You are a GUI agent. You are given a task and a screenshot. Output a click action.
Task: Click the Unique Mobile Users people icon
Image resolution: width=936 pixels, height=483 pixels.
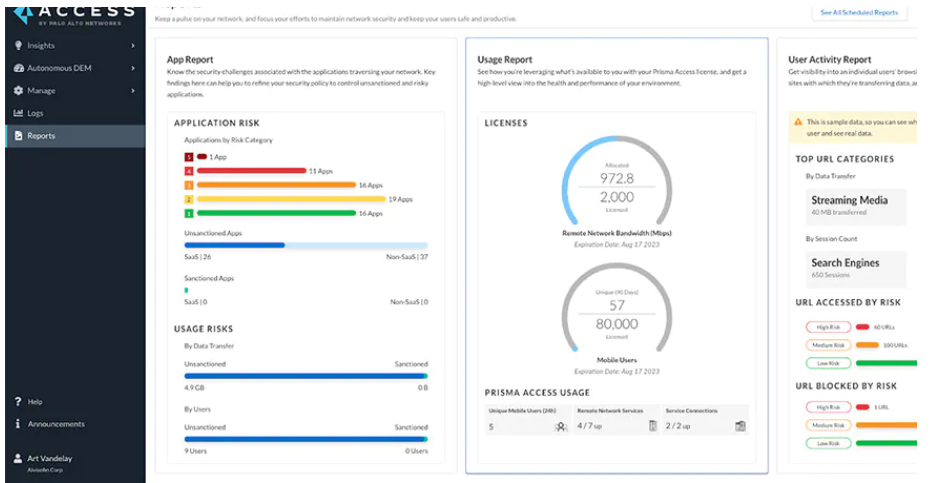[561, 427]
